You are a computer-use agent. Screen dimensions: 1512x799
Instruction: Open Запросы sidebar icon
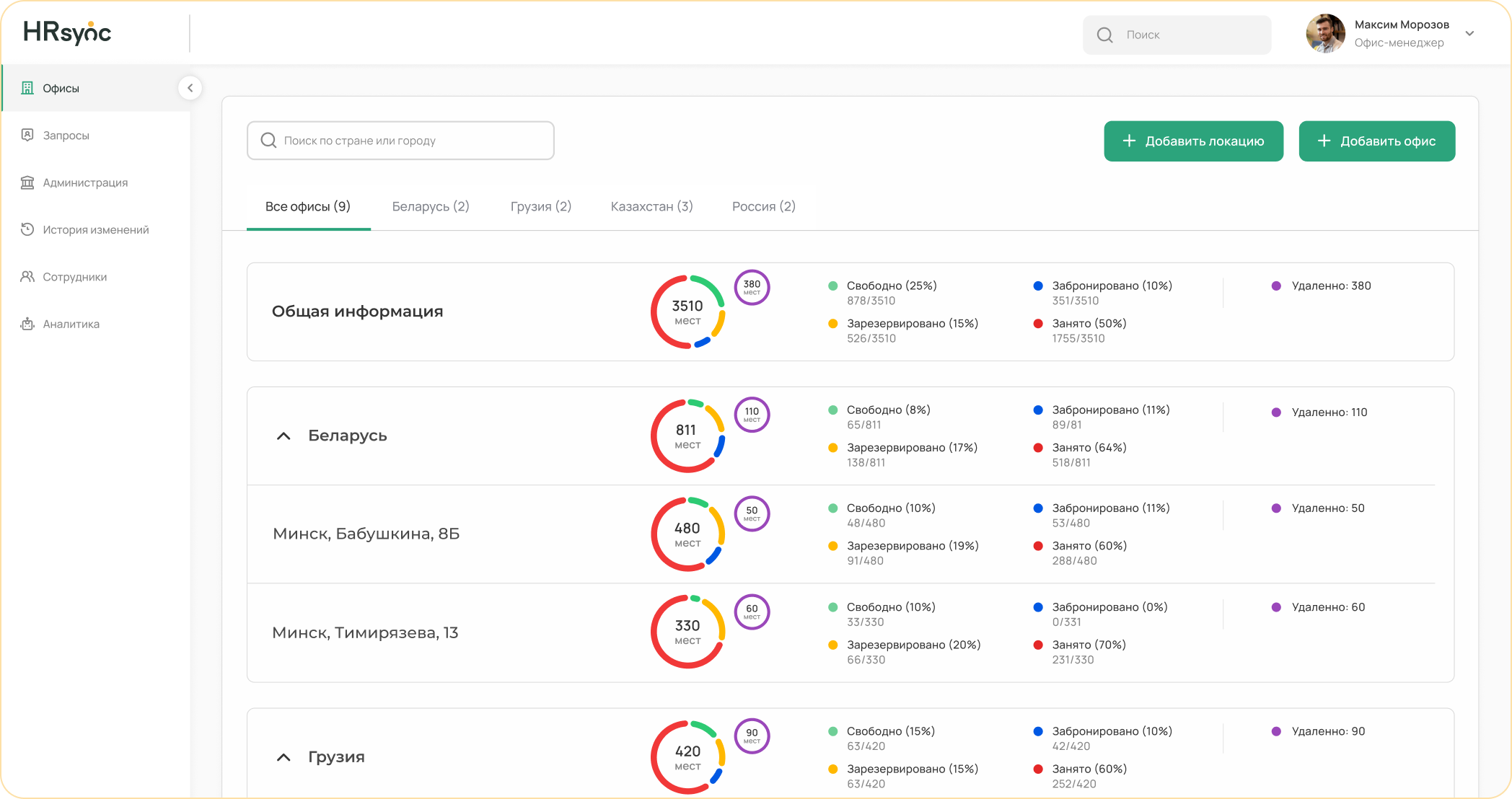(x=27, y=135)
